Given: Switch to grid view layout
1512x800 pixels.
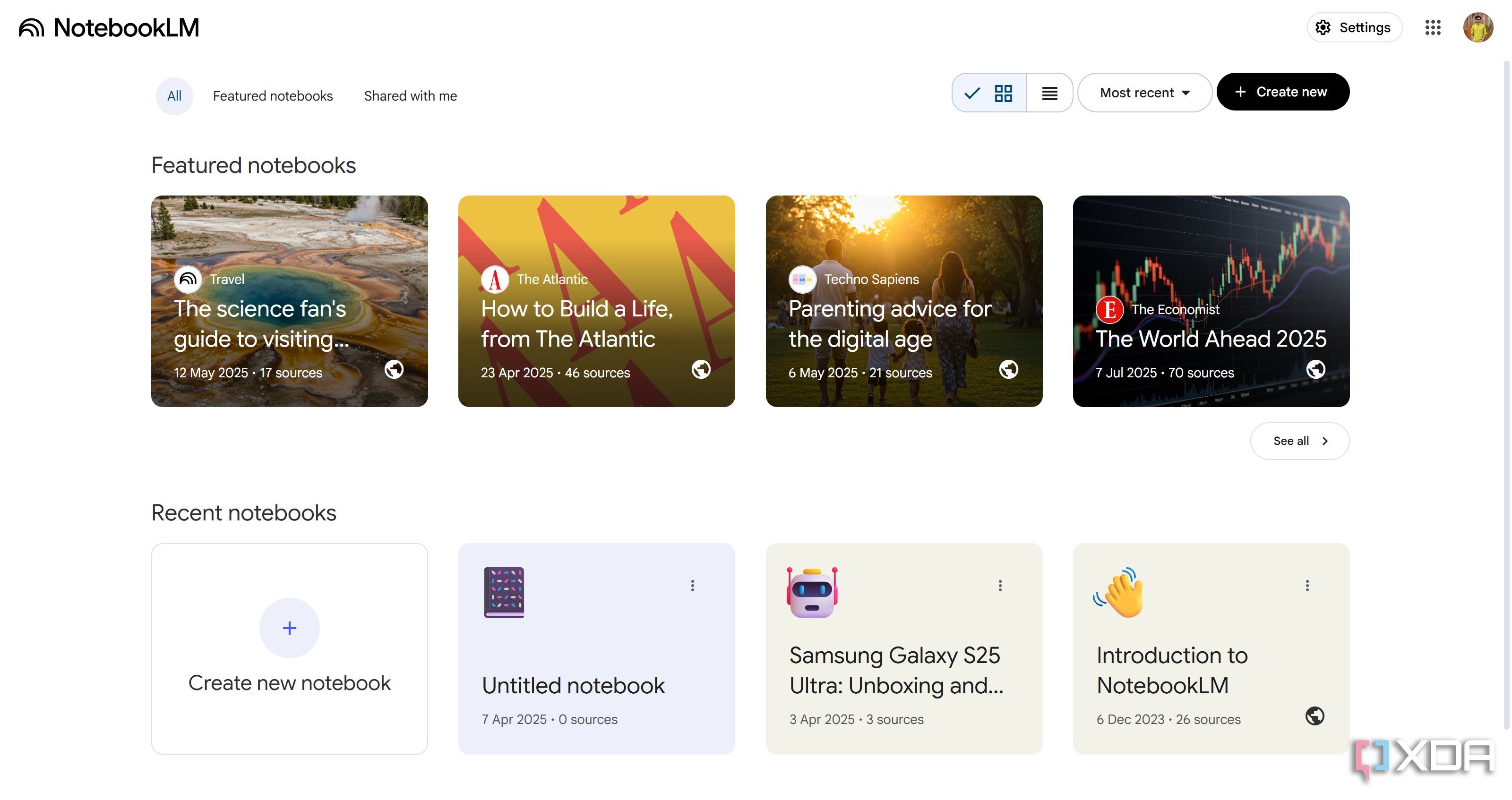Looking at the screenshot, I should point(989,93).
